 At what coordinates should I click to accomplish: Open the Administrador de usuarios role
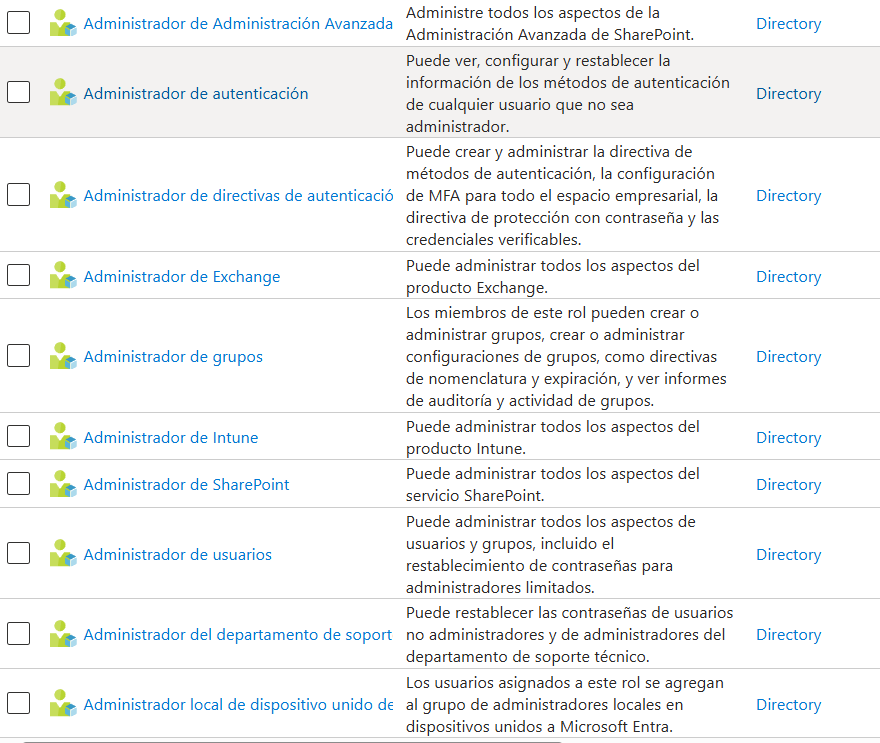pyautogui.click(x=180, y=554)
